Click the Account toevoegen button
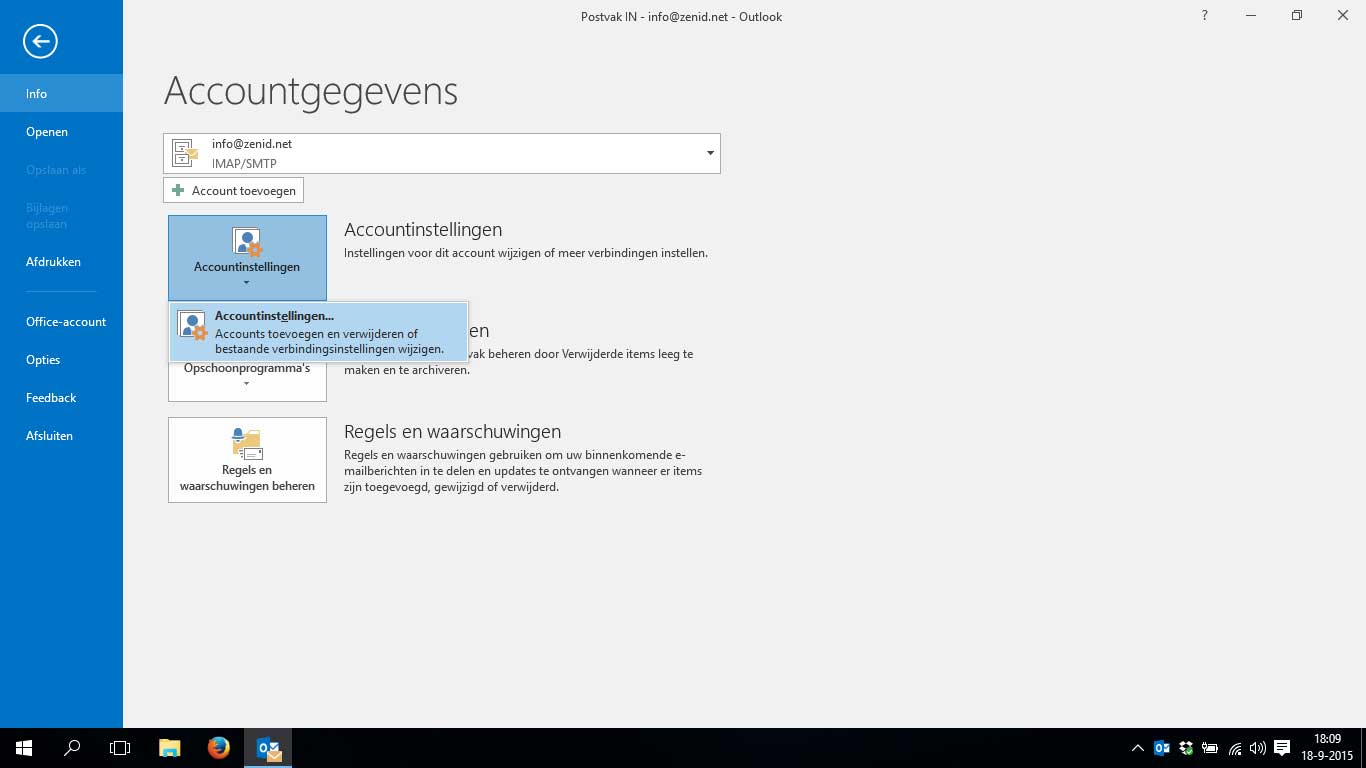This screenshot has height=768, width=1366. pos(233,190)
